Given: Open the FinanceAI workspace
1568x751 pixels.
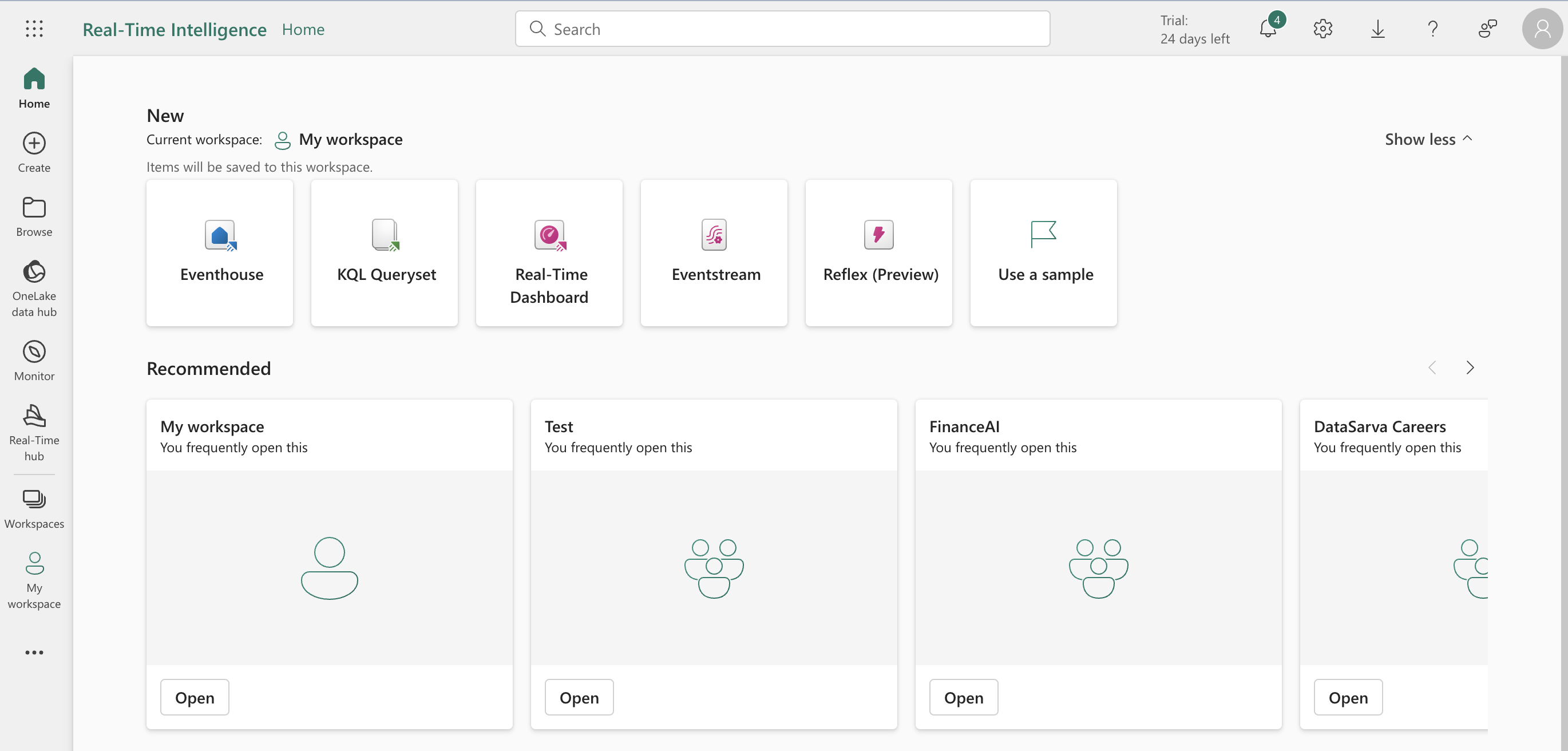Looking at the screenshot, I should (x=964, y=697).
